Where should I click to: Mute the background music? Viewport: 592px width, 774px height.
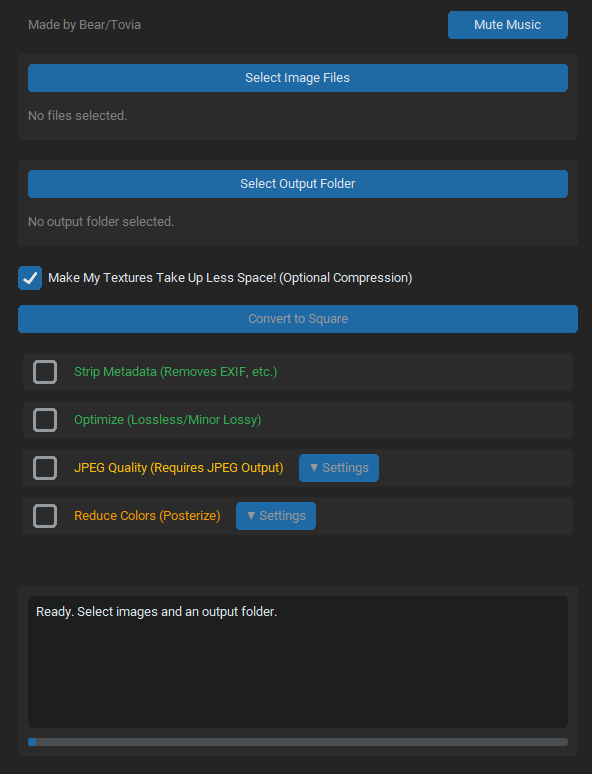[508, 25]
